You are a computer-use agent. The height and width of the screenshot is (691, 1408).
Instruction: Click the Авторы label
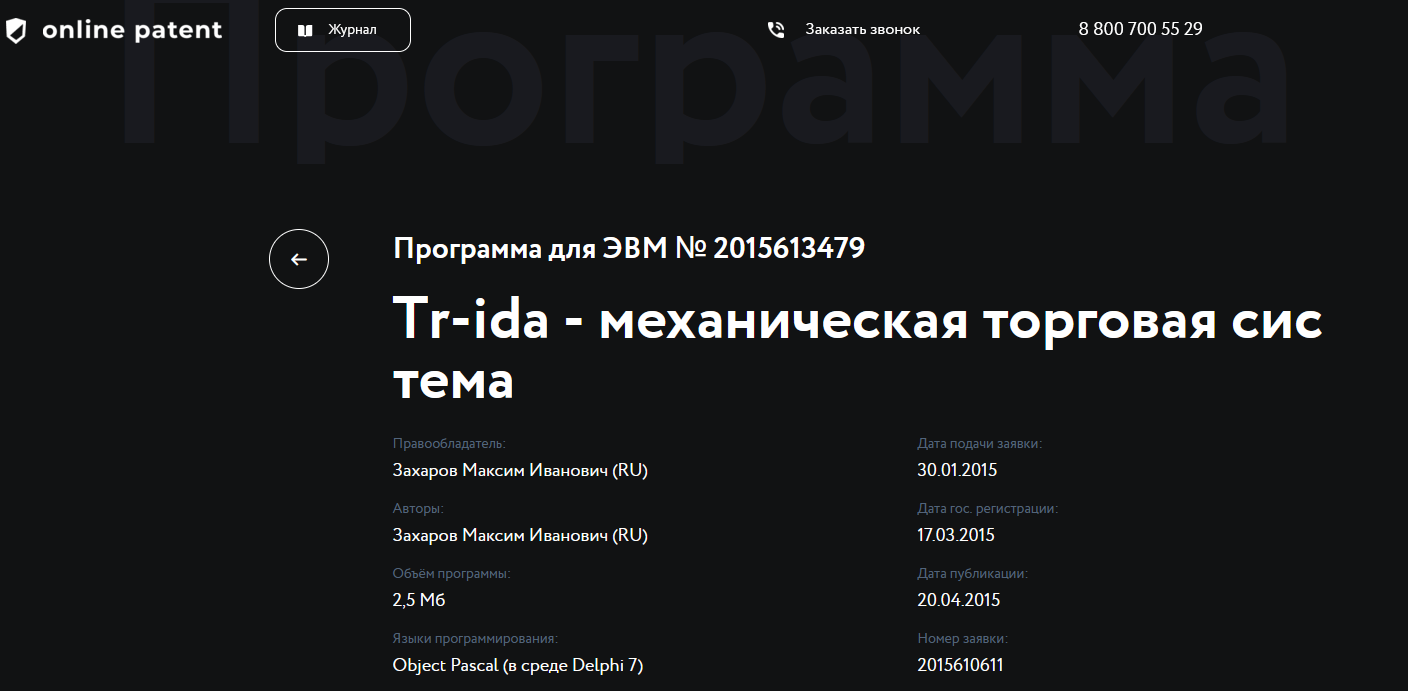(x=418, y=509)
